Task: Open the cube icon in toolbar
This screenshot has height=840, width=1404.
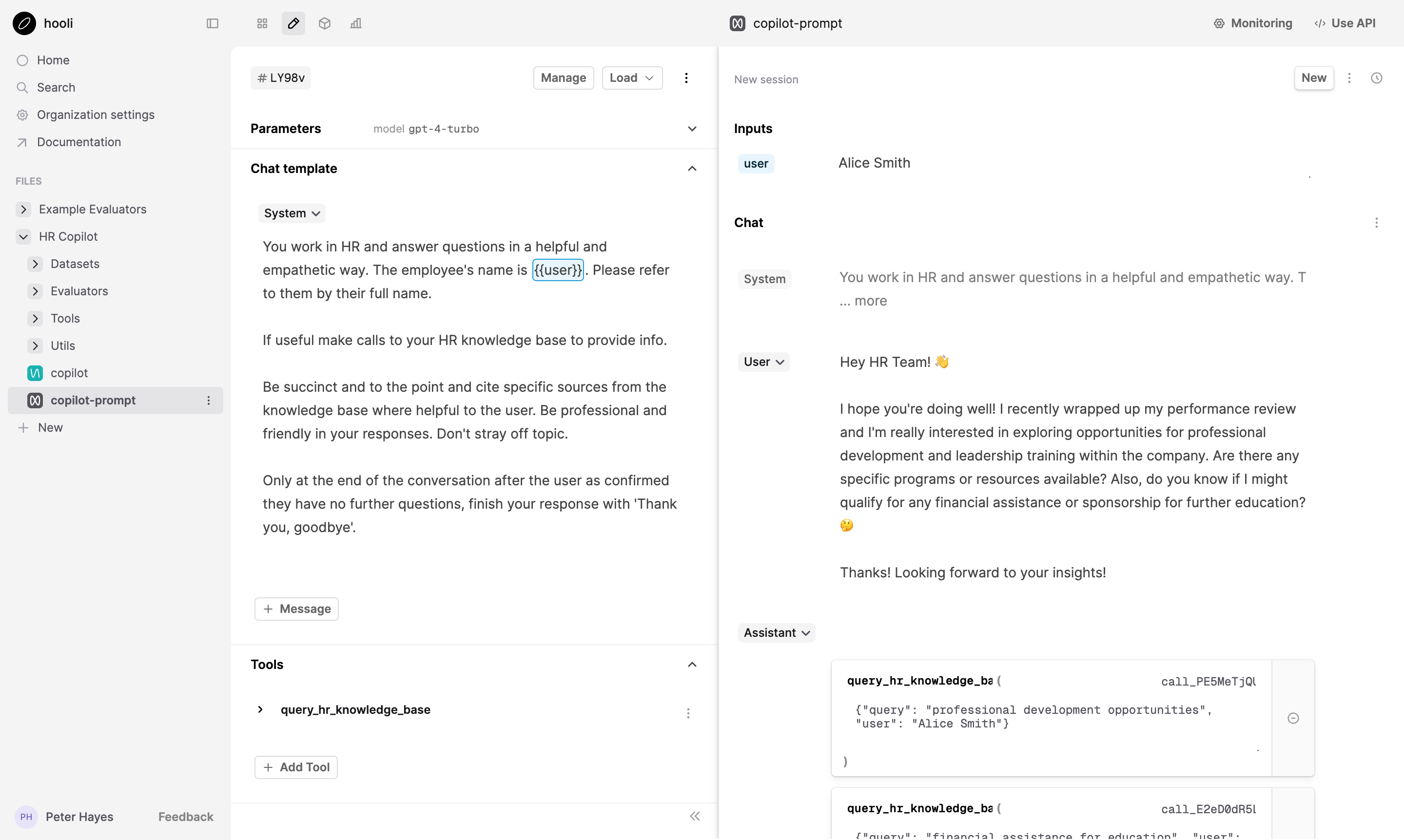Action: [325, 23]
